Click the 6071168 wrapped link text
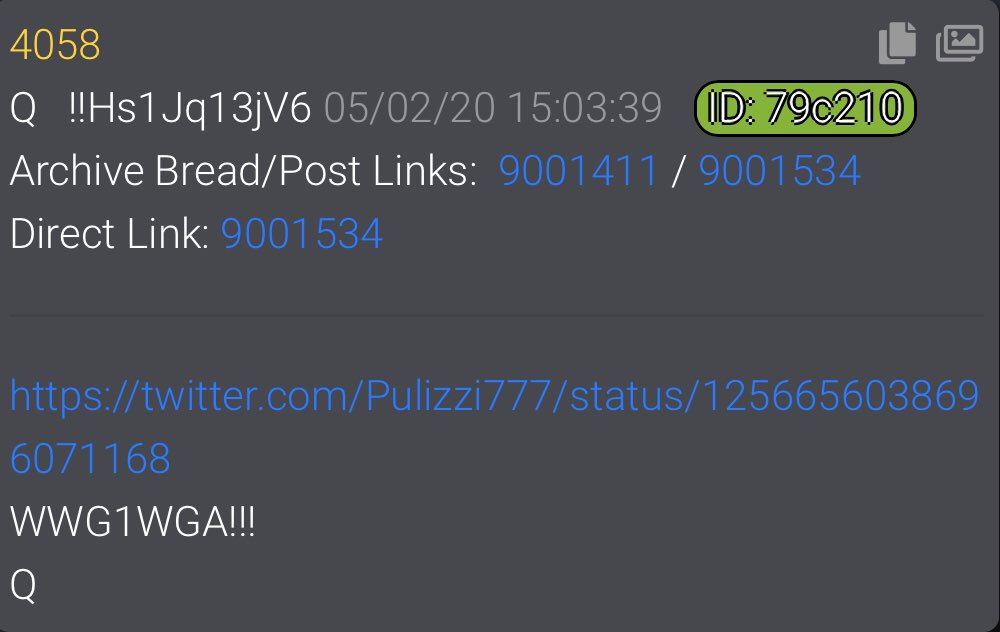 pos(91,459)
